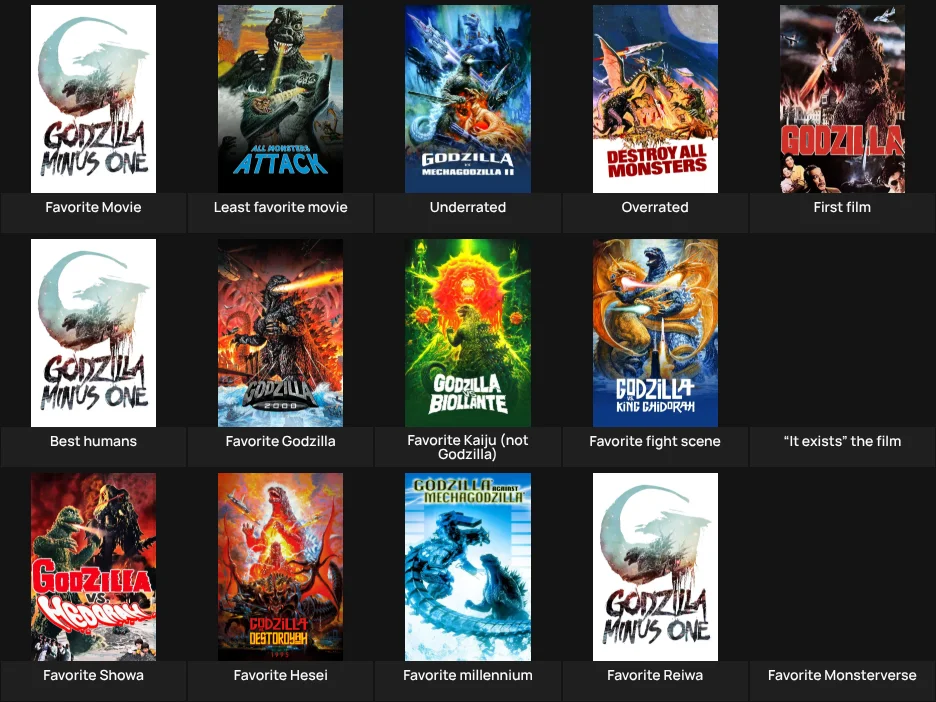Select the Godzilla vs King Ghidorah poster
This screenshot has height=702, width=936.
(x=655, y=333)
